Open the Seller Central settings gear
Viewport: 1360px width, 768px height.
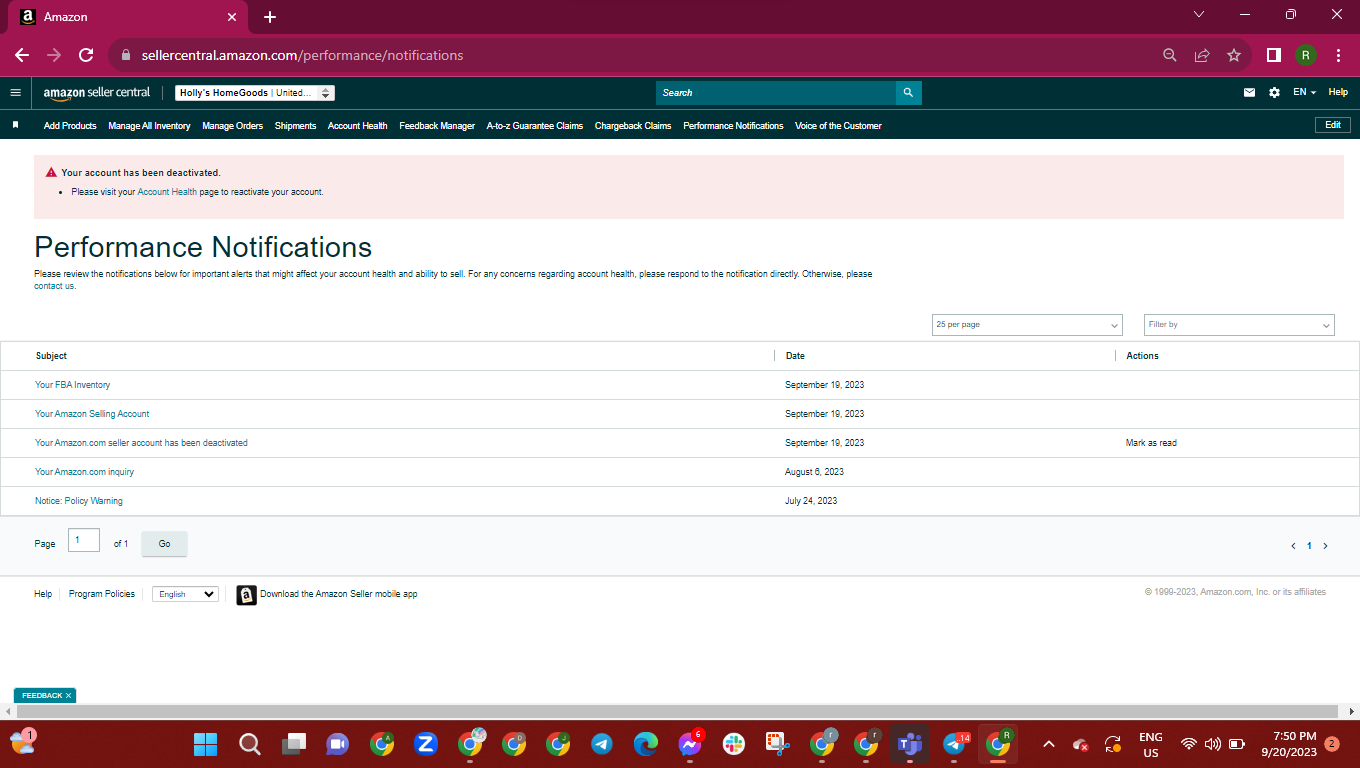coord(1274,92)
